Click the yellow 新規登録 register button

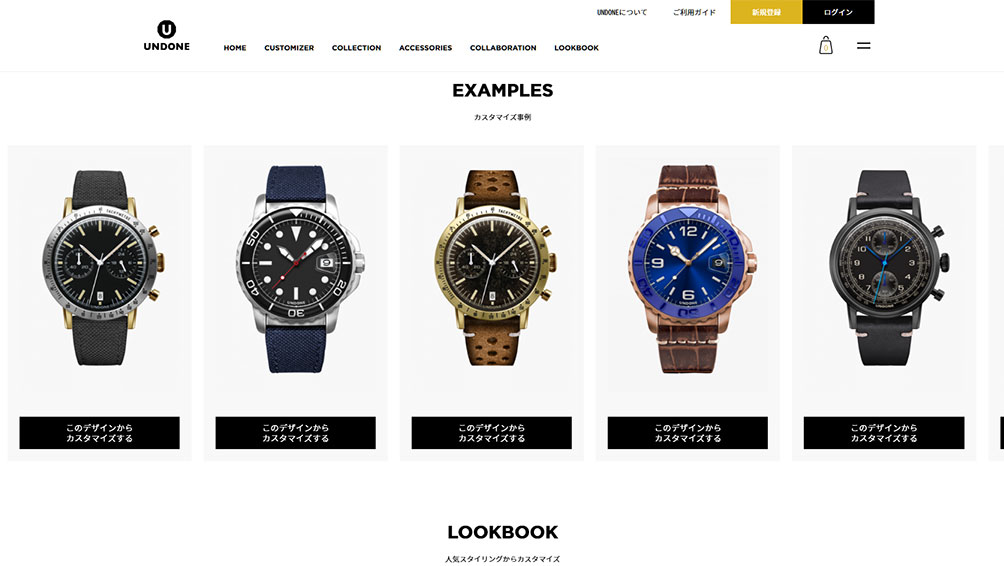(766, 12)
